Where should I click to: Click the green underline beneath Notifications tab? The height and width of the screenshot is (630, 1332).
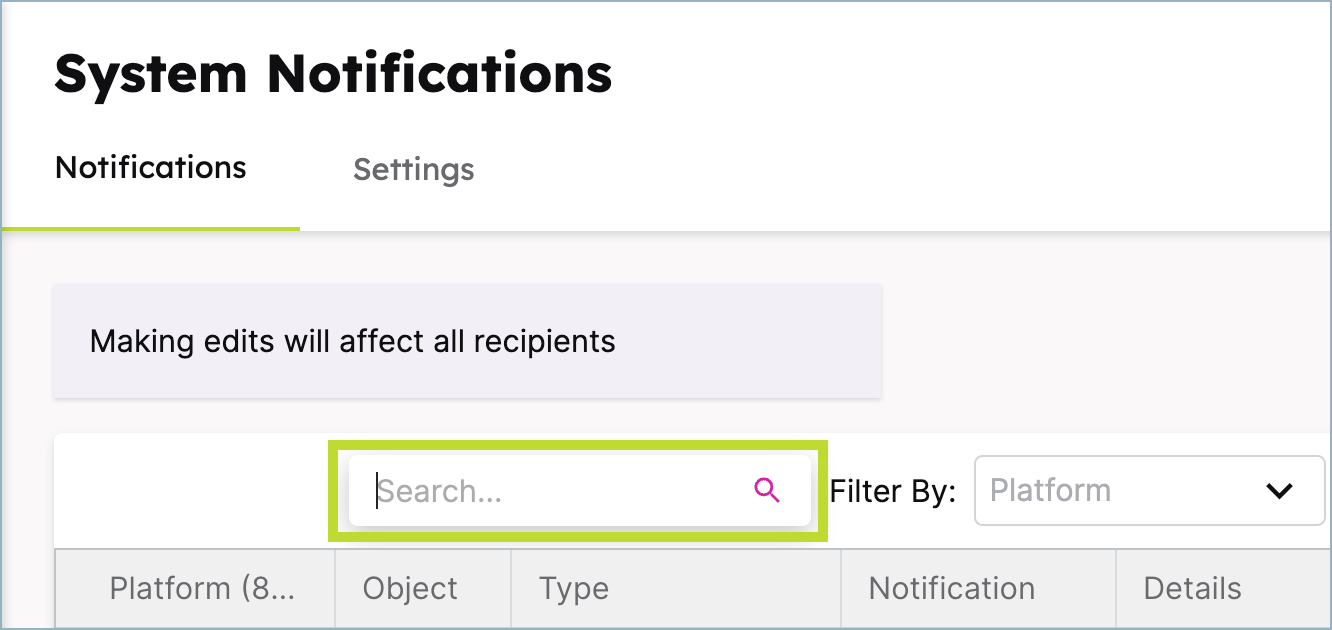point(151,228)
